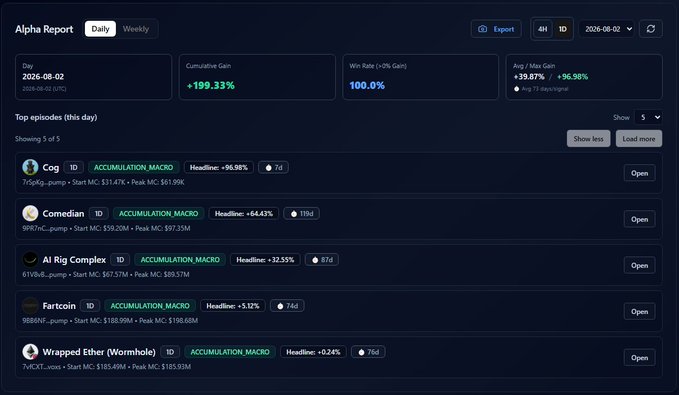Image resolution: width=679 pixels, height=395 pixels.
Task: Open the Wrapped Ether (Wormhole) episode
Action: pyautogui.click(x=640, y=358)
